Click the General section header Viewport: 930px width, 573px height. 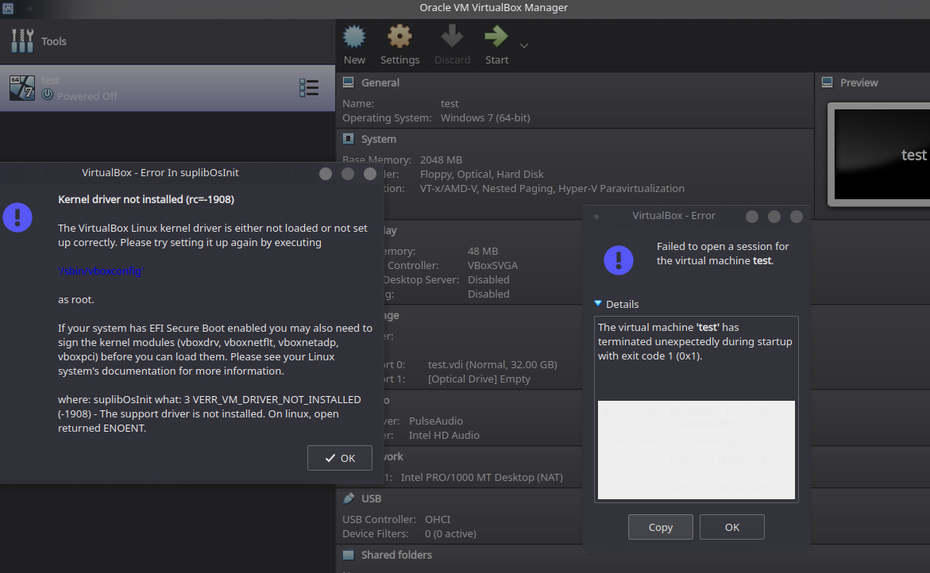[x=380, y=82]
